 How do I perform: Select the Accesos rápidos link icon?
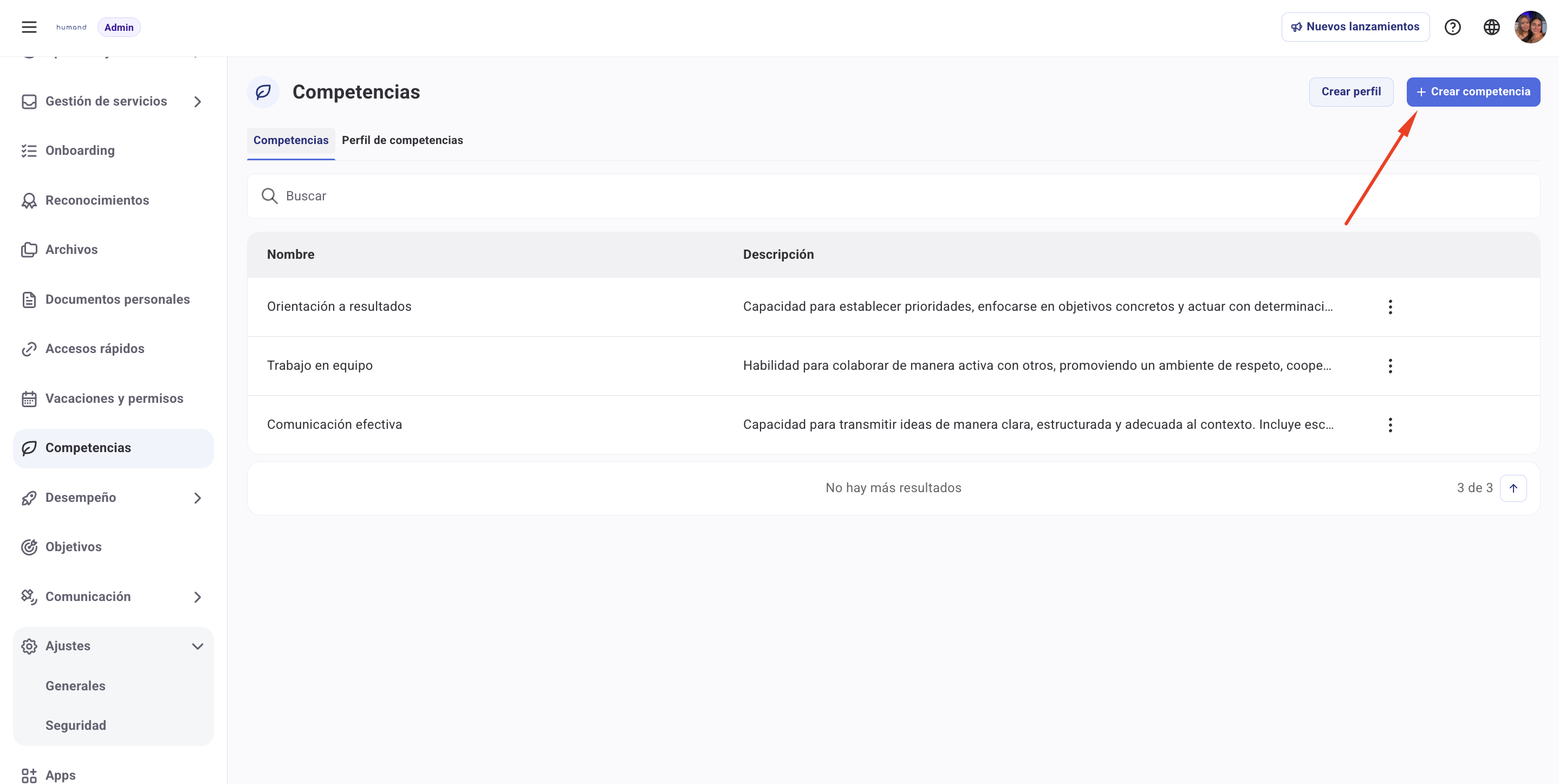pos(29,349)
